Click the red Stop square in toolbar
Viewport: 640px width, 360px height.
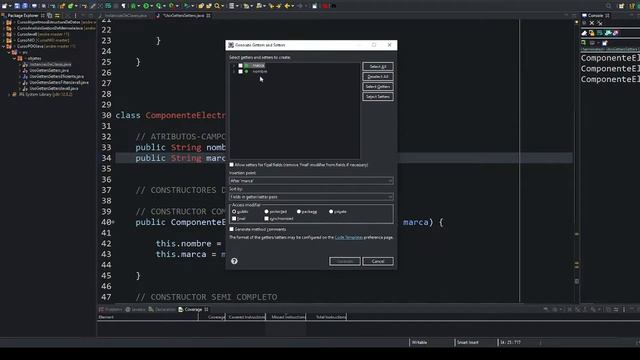coord(325,6)
